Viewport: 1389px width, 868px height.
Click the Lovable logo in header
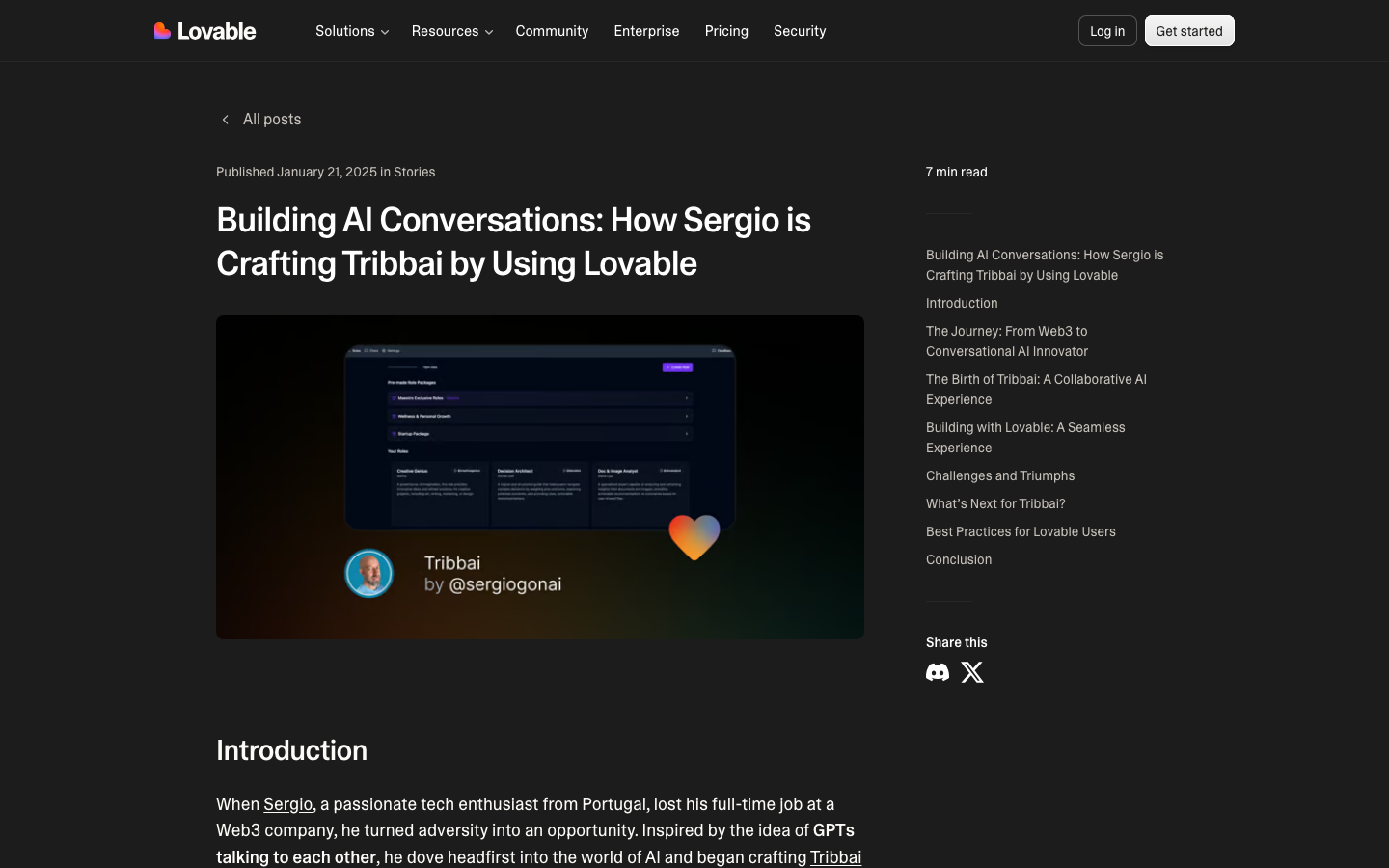point(204,31)
